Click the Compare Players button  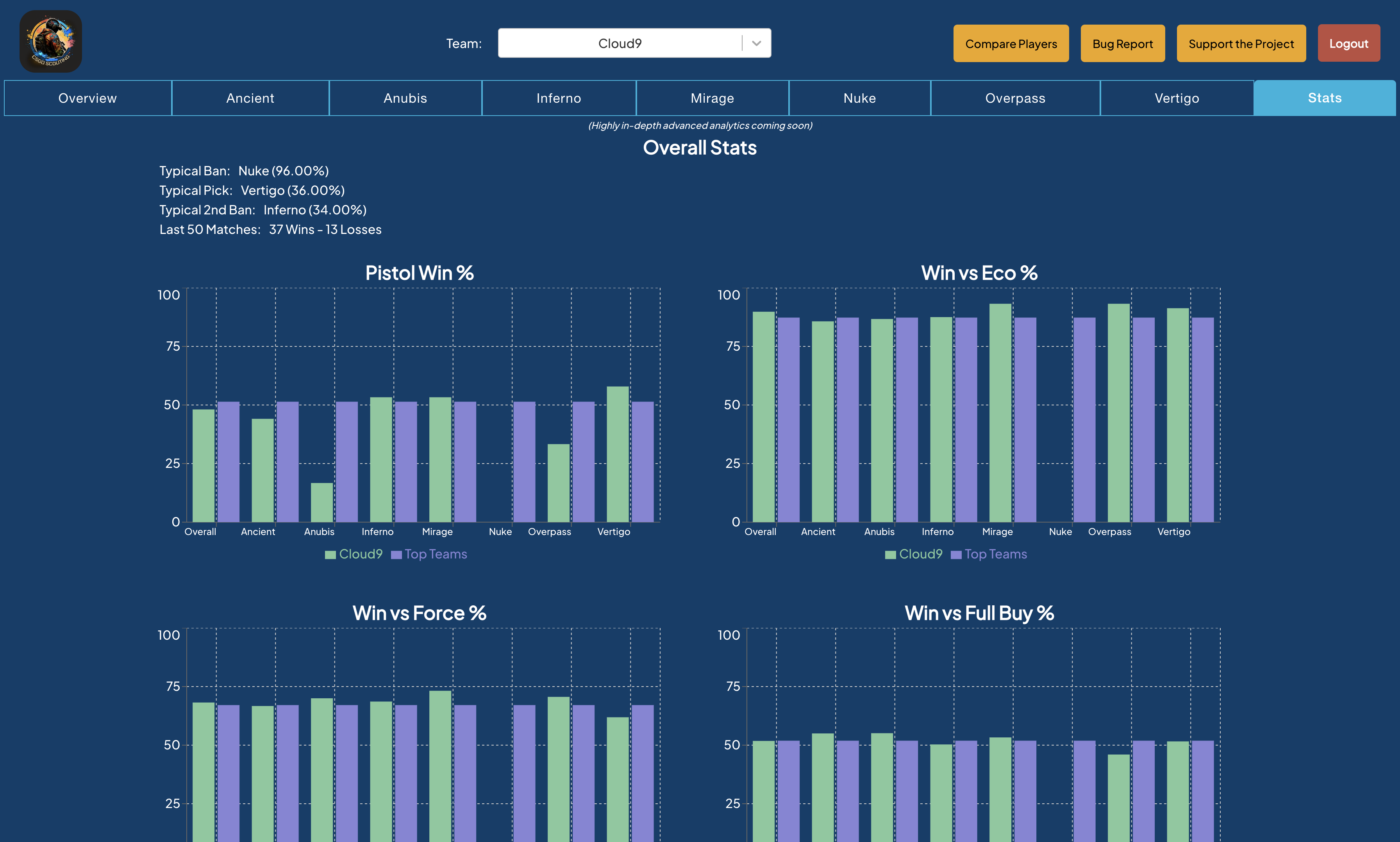click(1011, 44)
